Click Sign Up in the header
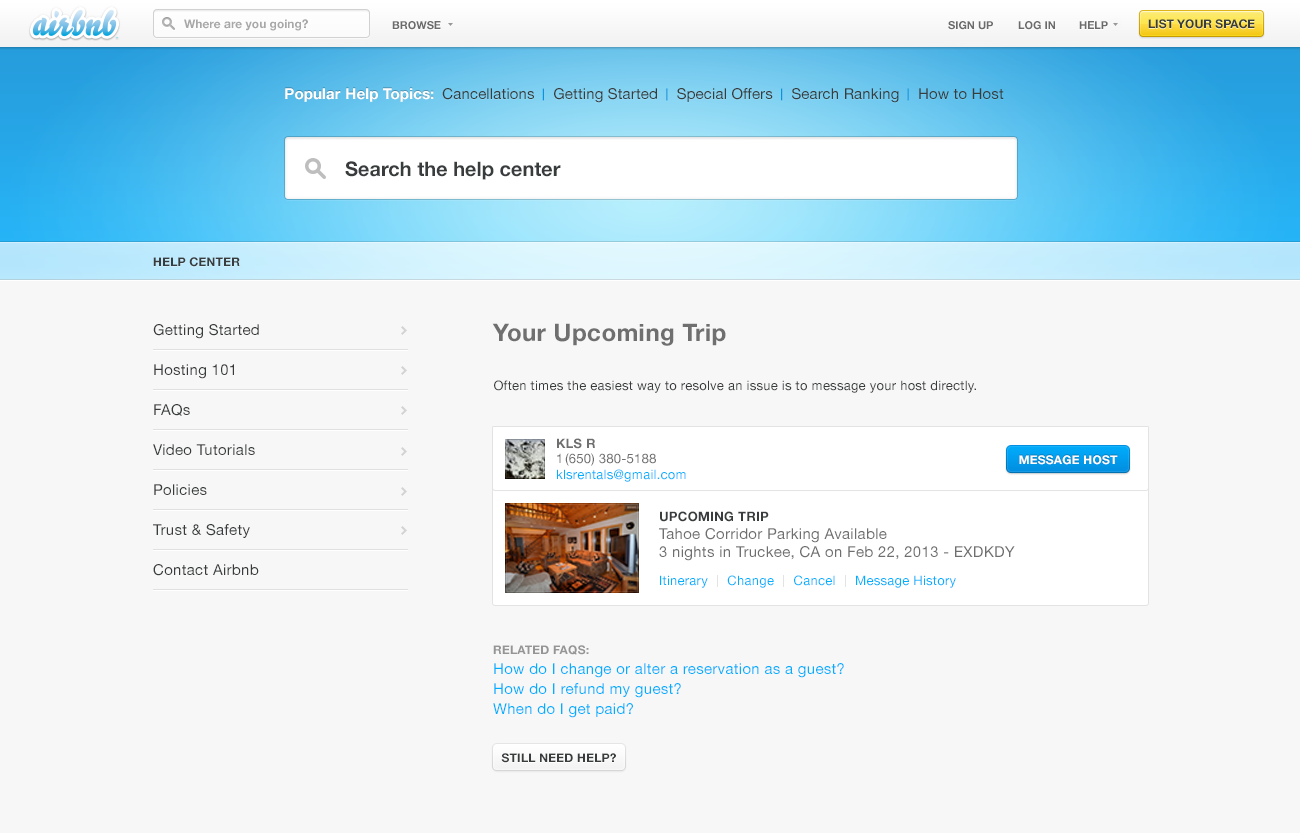 pos(970,25)
